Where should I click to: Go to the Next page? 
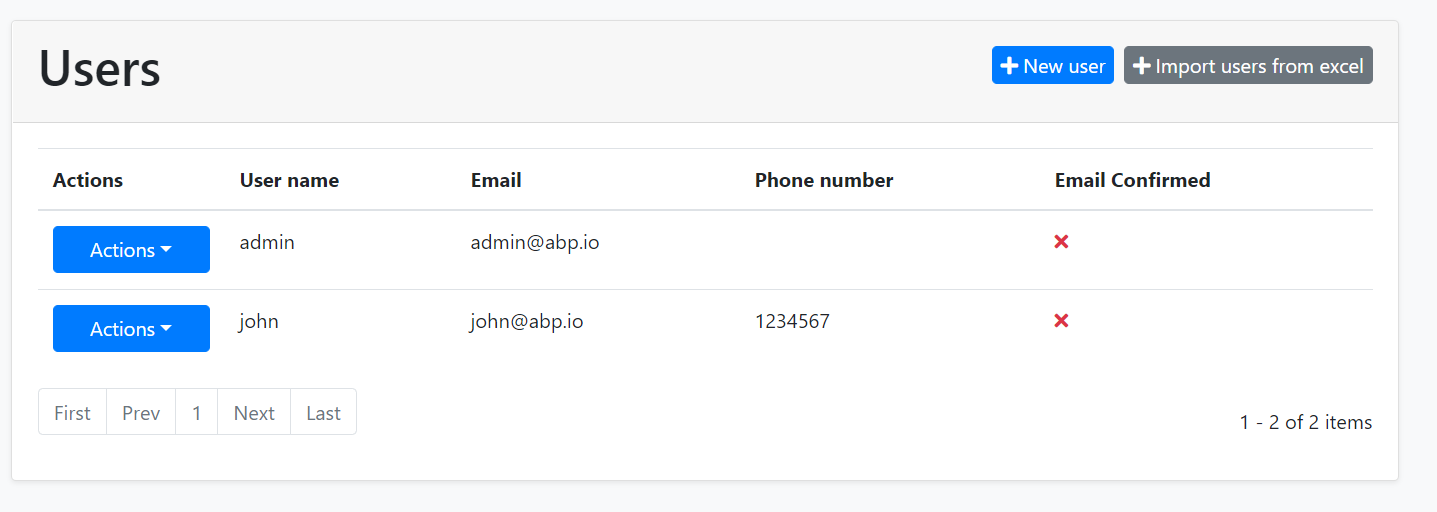click(254, 413)
